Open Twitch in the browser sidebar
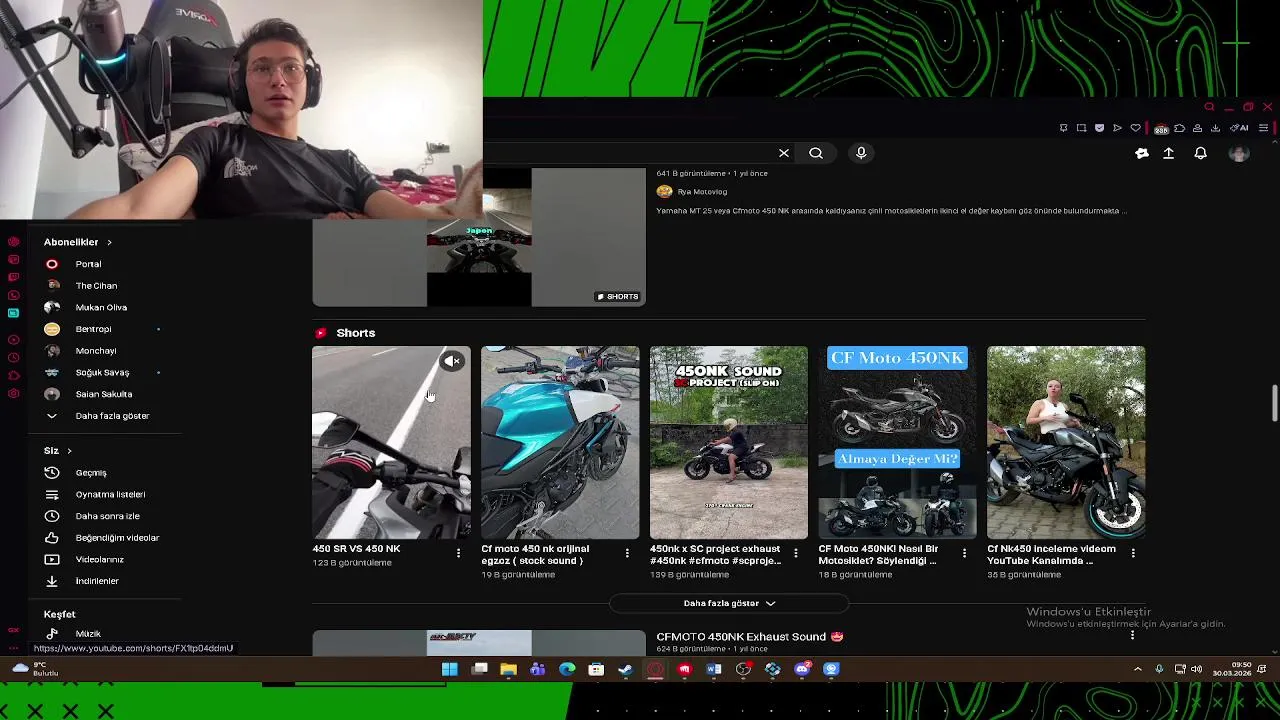 tap(13, 277)
